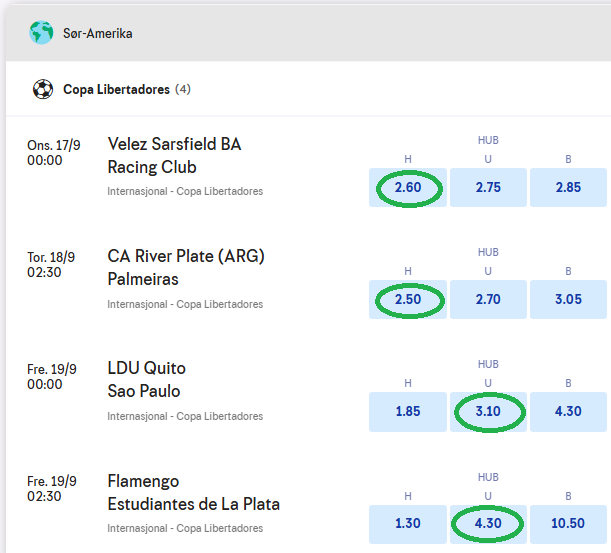Open the Velez Sarsfield BA vs Racing Club match
The height and width of the screenshot is (553, 611).
click(174, 155)
